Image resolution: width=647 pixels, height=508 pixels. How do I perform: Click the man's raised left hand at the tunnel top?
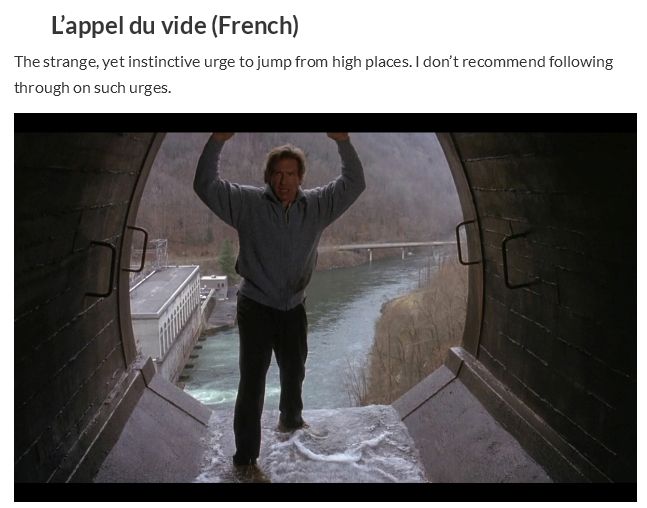338,137
